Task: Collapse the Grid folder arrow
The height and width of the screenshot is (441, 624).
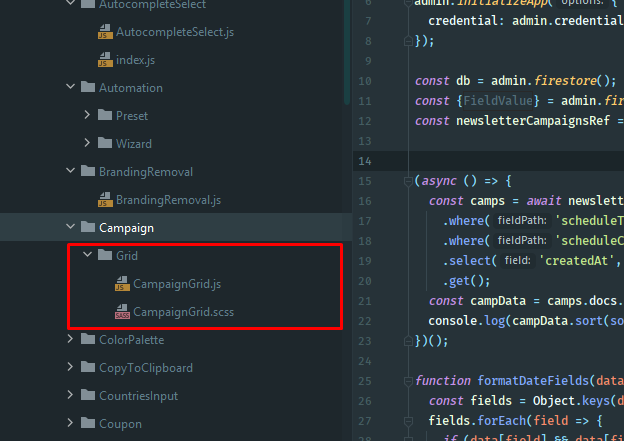Action: (88, 256)
